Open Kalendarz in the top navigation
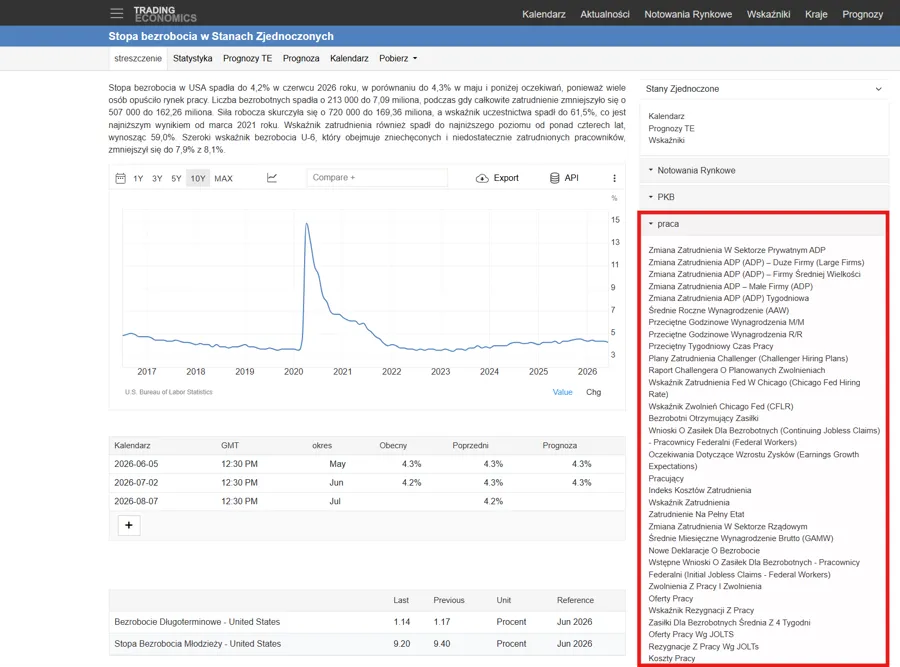Viewport: 900px width, 667px height. (544, 14)
